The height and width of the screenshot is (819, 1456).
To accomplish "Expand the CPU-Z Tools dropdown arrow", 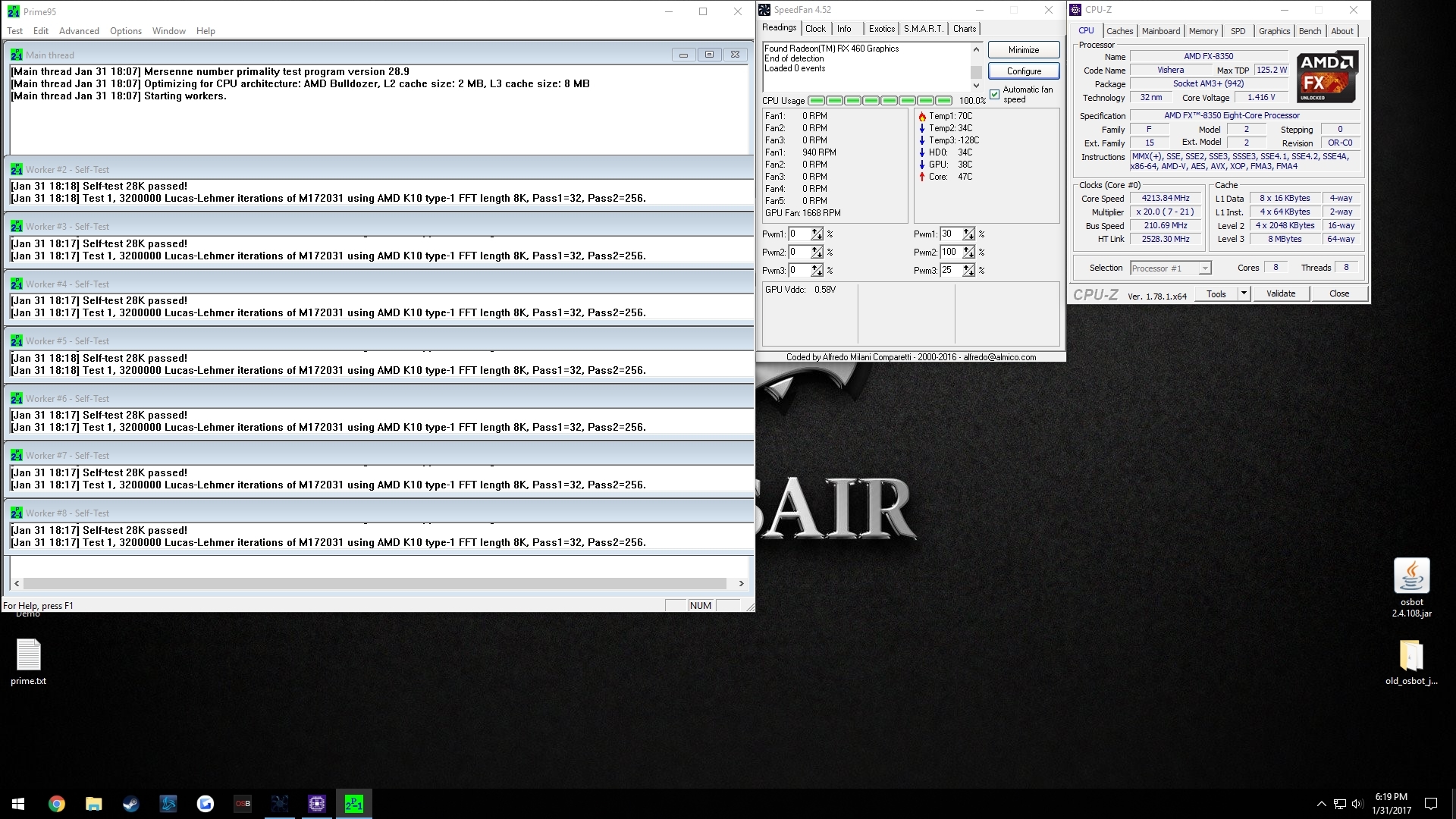I will [x=1244, y=293].
